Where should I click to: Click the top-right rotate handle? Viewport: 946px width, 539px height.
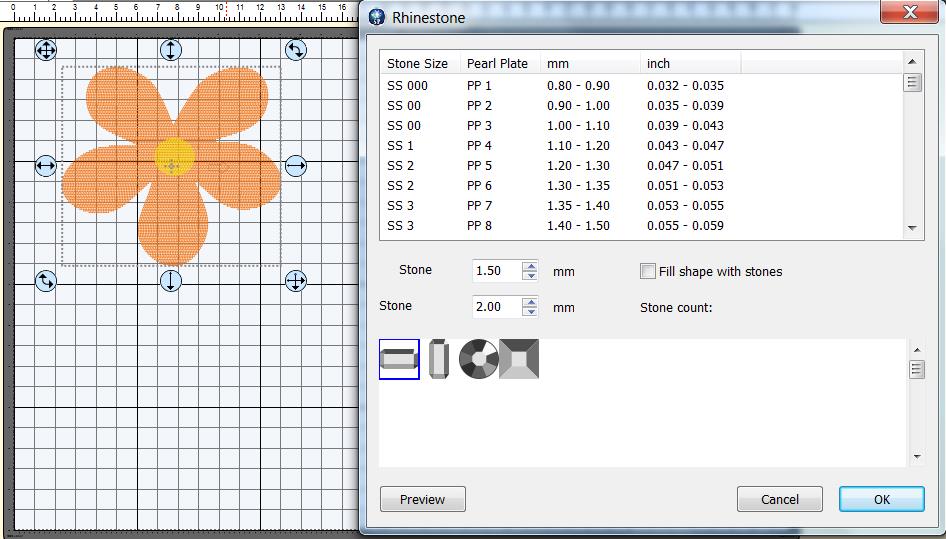click(295, 50)
